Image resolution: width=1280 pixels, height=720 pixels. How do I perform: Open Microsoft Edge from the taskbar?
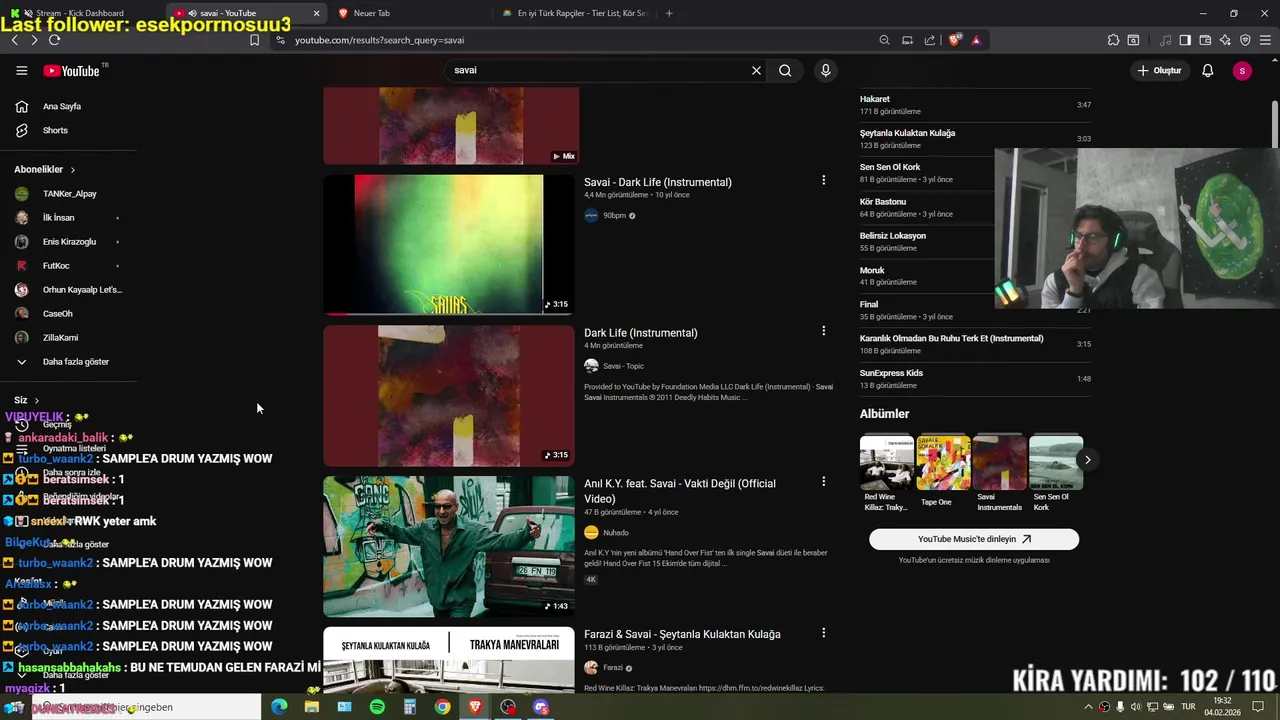pyautogui.click(x=279, y=707)
